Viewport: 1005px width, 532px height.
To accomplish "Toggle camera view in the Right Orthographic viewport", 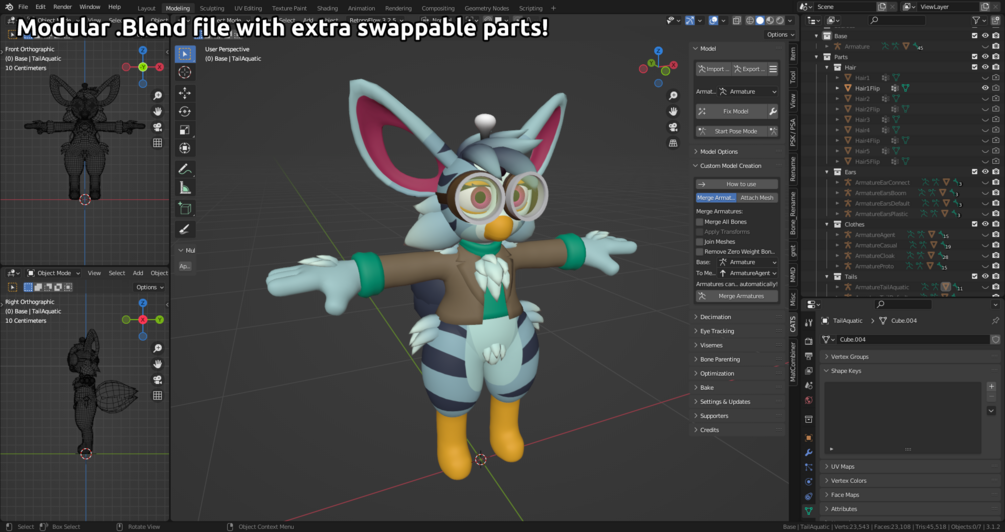I will click(x=157, y=380).
